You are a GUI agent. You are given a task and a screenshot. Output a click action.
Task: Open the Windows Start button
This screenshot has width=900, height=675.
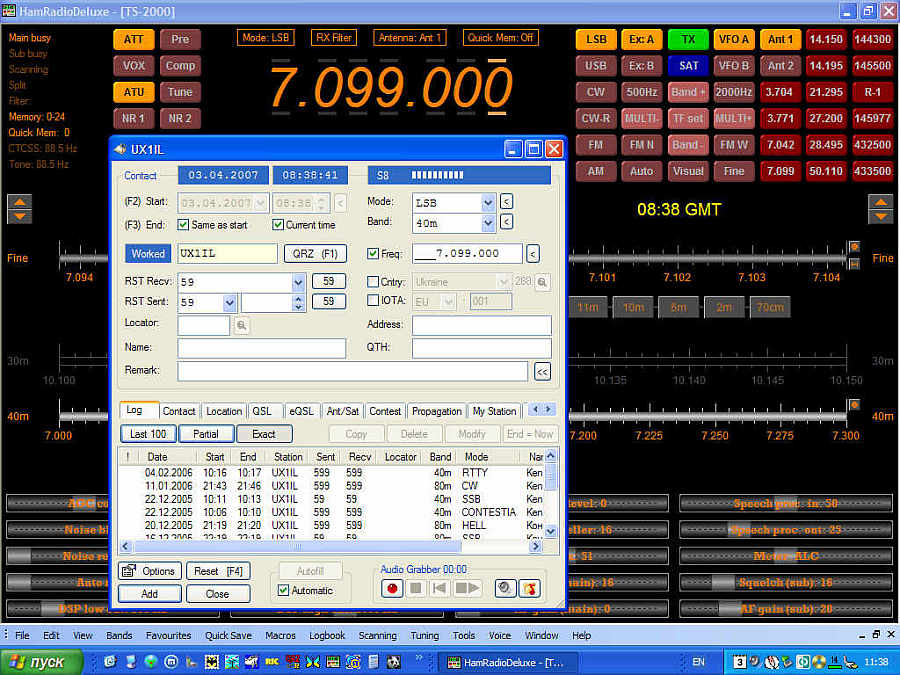point(41,662)
